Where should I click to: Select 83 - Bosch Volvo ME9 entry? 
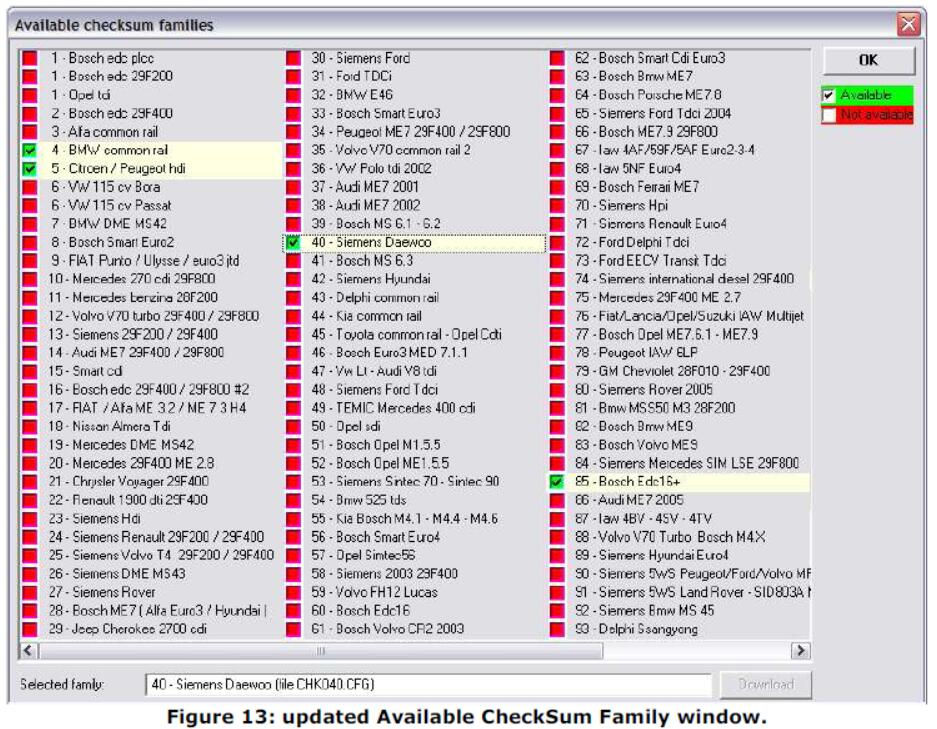coord(636,445)
